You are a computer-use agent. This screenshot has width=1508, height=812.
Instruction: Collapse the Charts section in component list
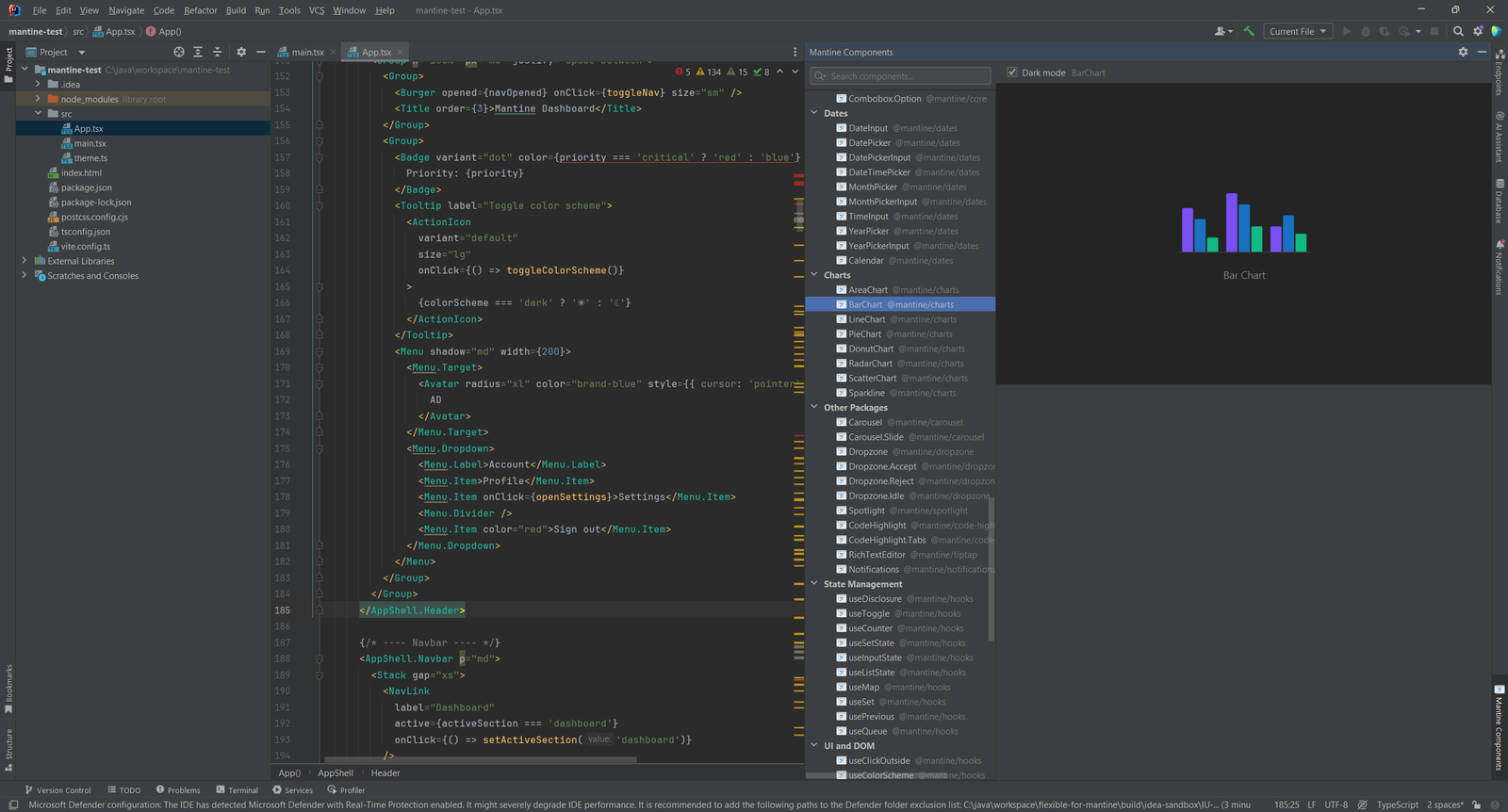pyautogui.click(x=814, y=275)
